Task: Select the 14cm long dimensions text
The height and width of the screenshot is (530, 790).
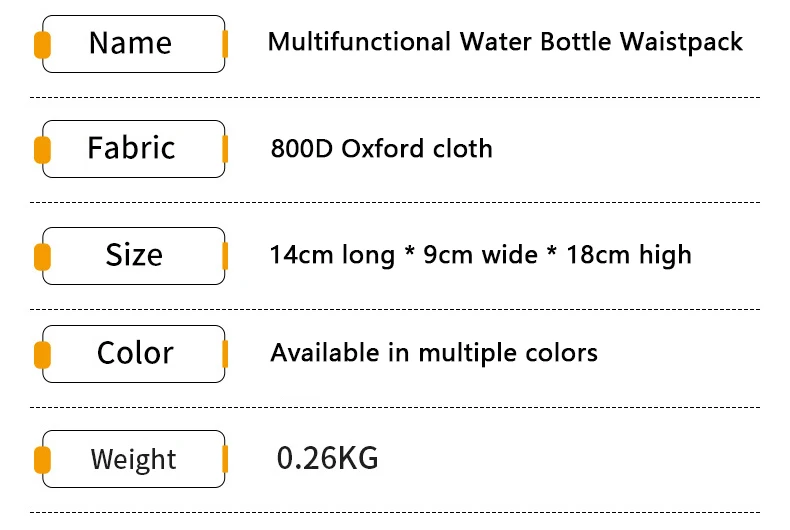Action: (480, 255)
